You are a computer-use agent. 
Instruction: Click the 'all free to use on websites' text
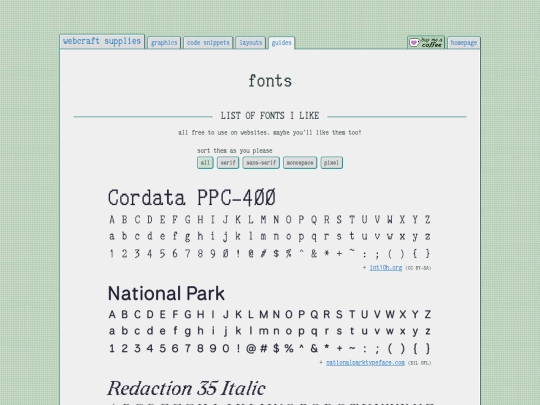tap(270, 132)
